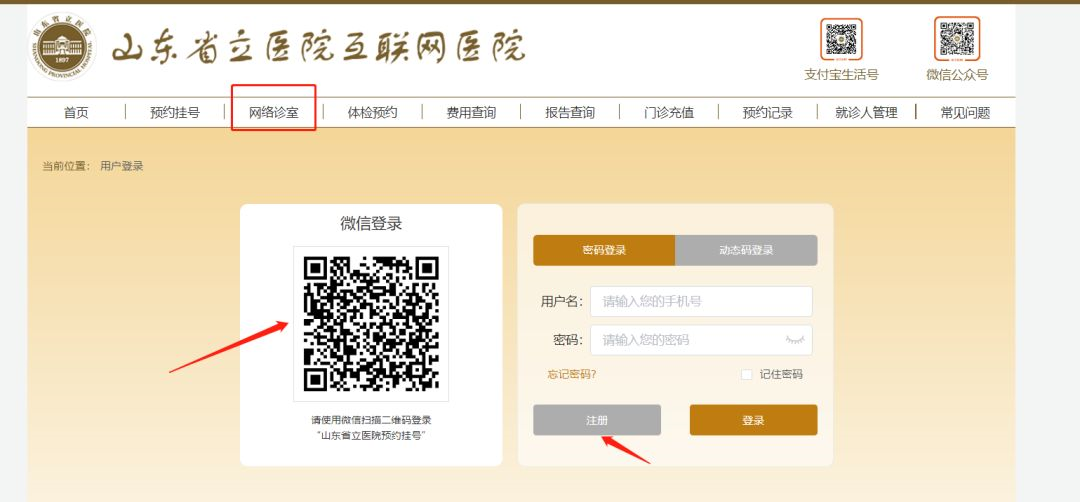
Task: Open 就诊人管理 menu item
Action: coord(866,113)
